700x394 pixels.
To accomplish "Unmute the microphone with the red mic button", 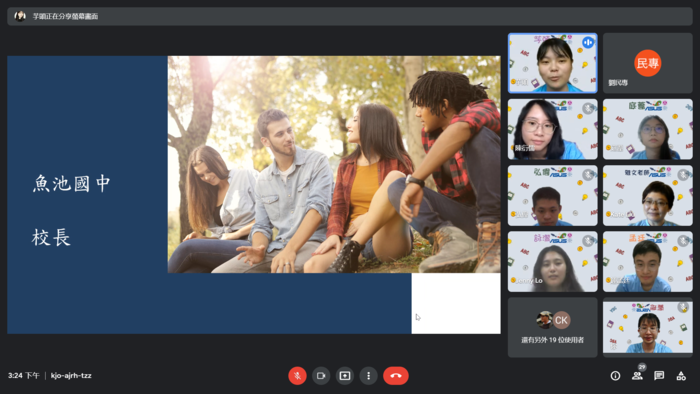I will (297, 376).
